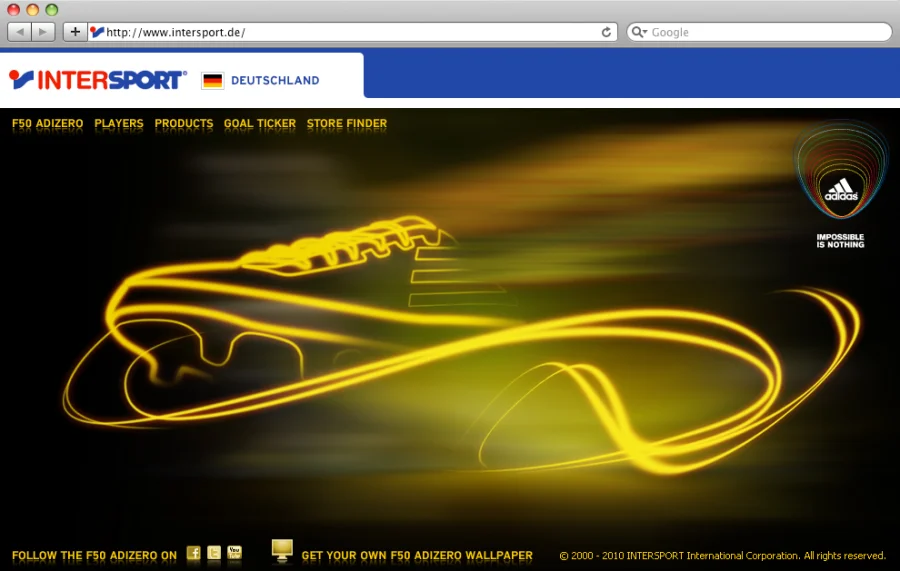Click the Intersport logo

tap(97, 80)
